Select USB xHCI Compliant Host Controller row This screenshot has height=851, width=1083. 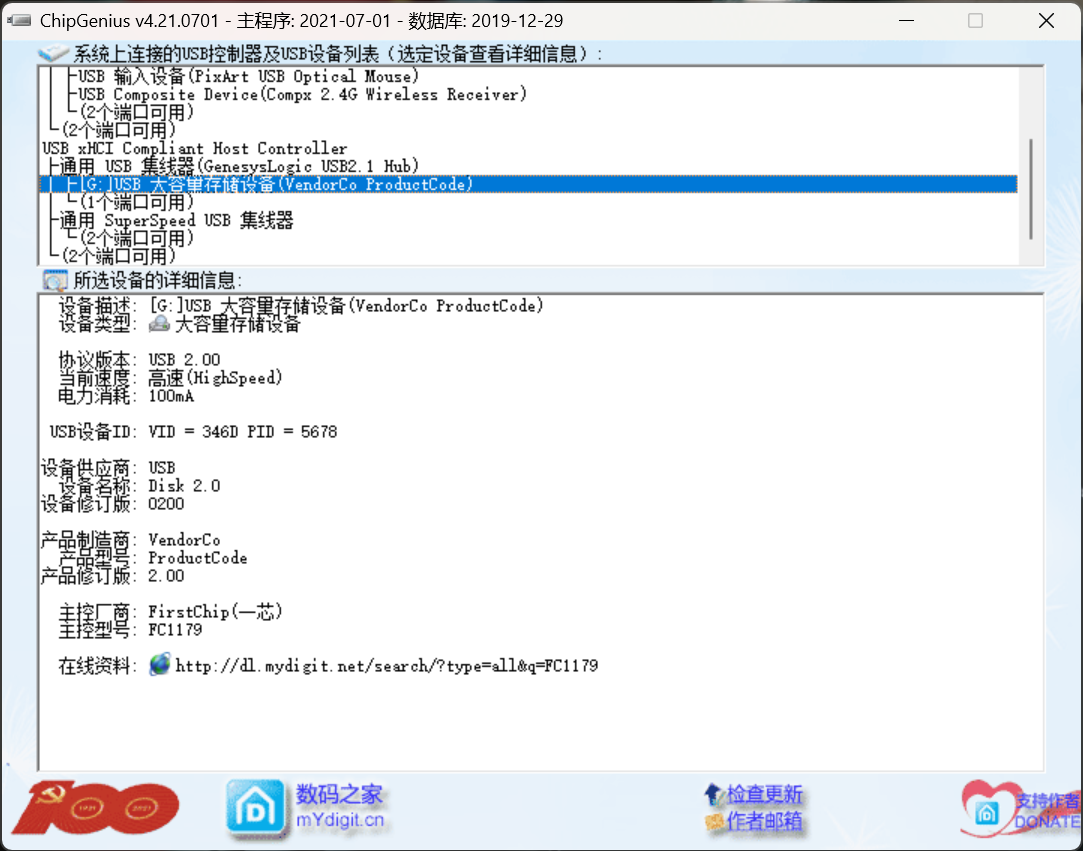click(x=195, y=149)
